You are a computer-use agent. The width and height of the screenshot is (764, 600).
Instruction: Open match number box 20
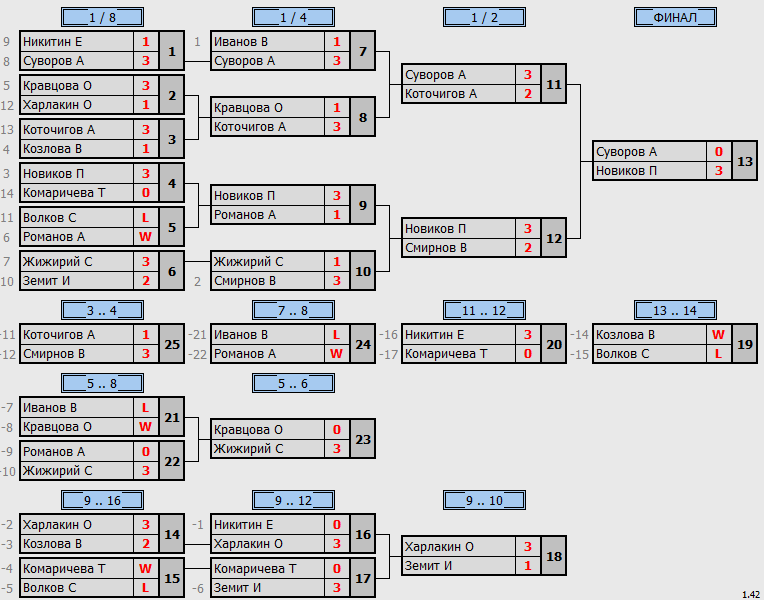554,344
